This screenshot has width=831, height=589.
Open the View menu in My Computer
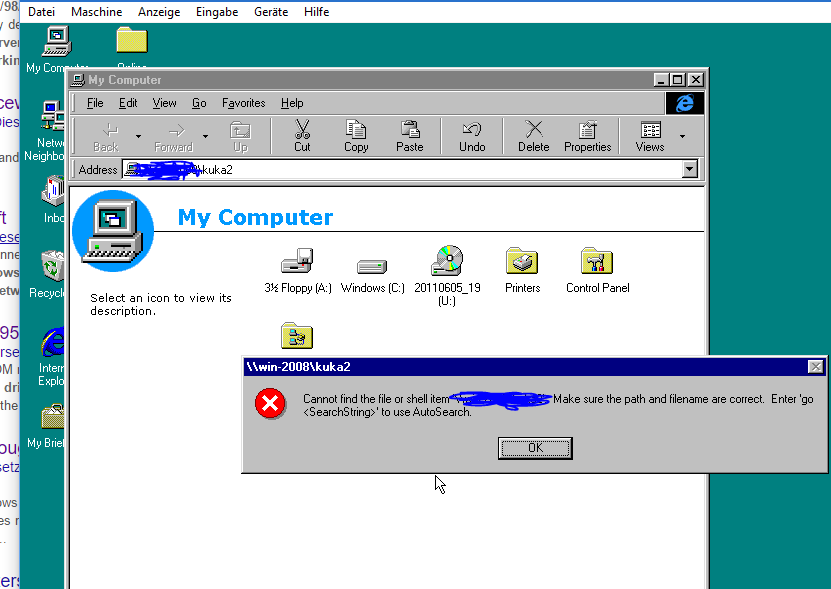point(164,103)
